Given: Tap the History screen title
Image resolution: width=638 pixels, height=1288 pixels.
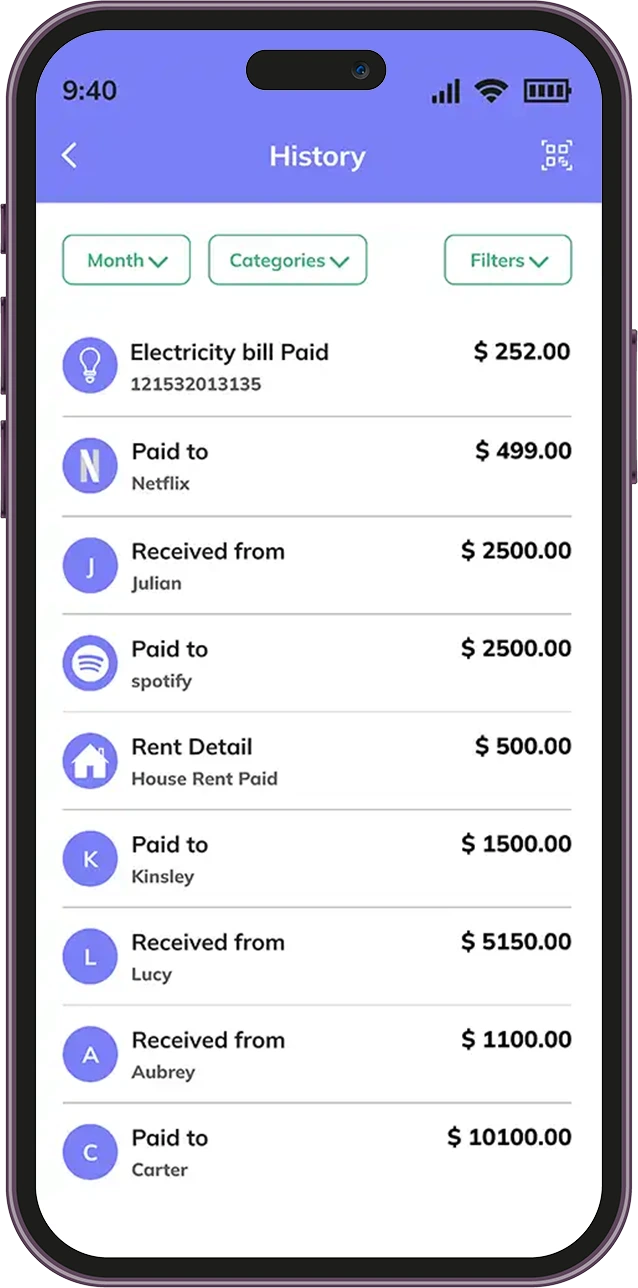Looking at the screenshot, I should pyautogui.click(x=317, y=157).
